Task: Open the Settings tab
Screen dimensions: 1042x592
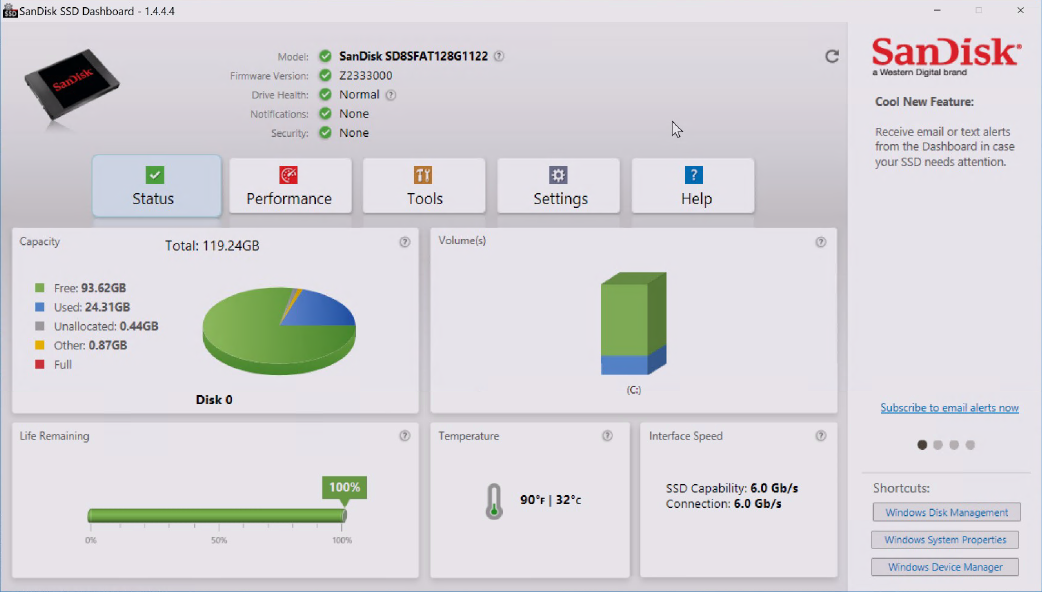Action: coord(558,186)
